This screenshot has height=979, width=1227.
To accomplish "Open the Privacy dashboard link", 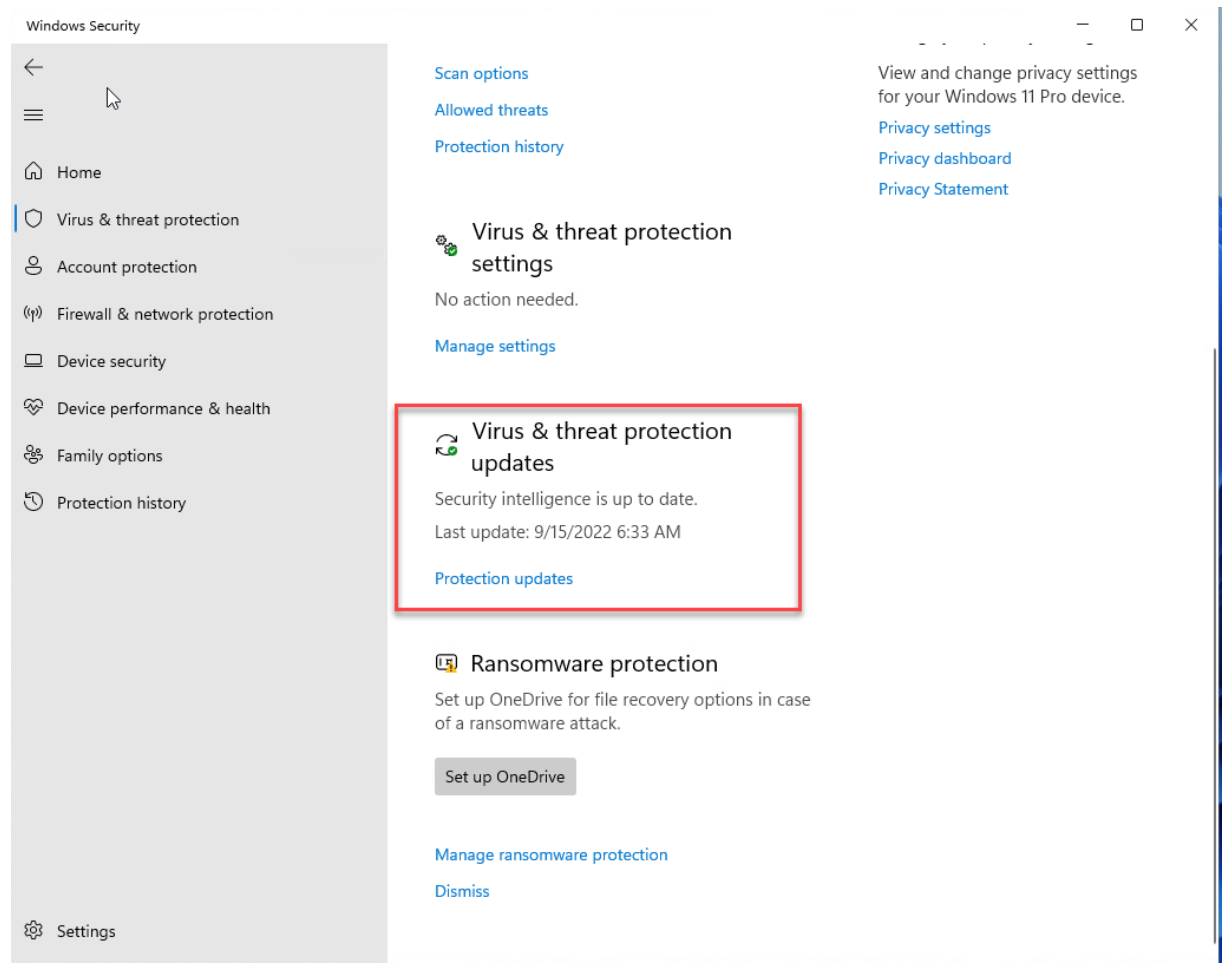I will tap(944, 158).
